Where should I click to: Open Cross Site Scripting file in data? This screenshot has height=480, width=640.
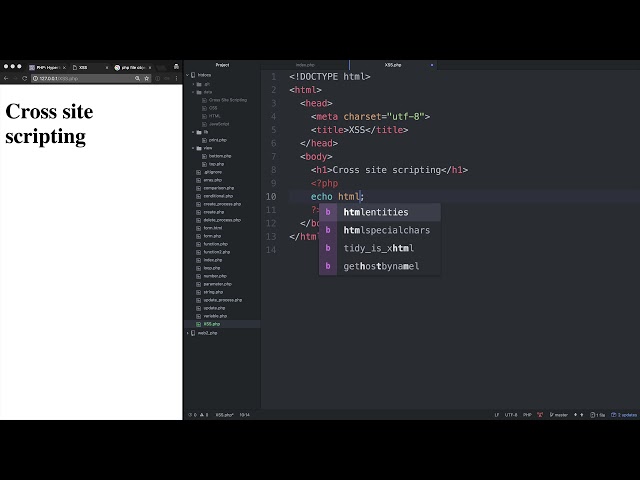(x=228, y=100)
